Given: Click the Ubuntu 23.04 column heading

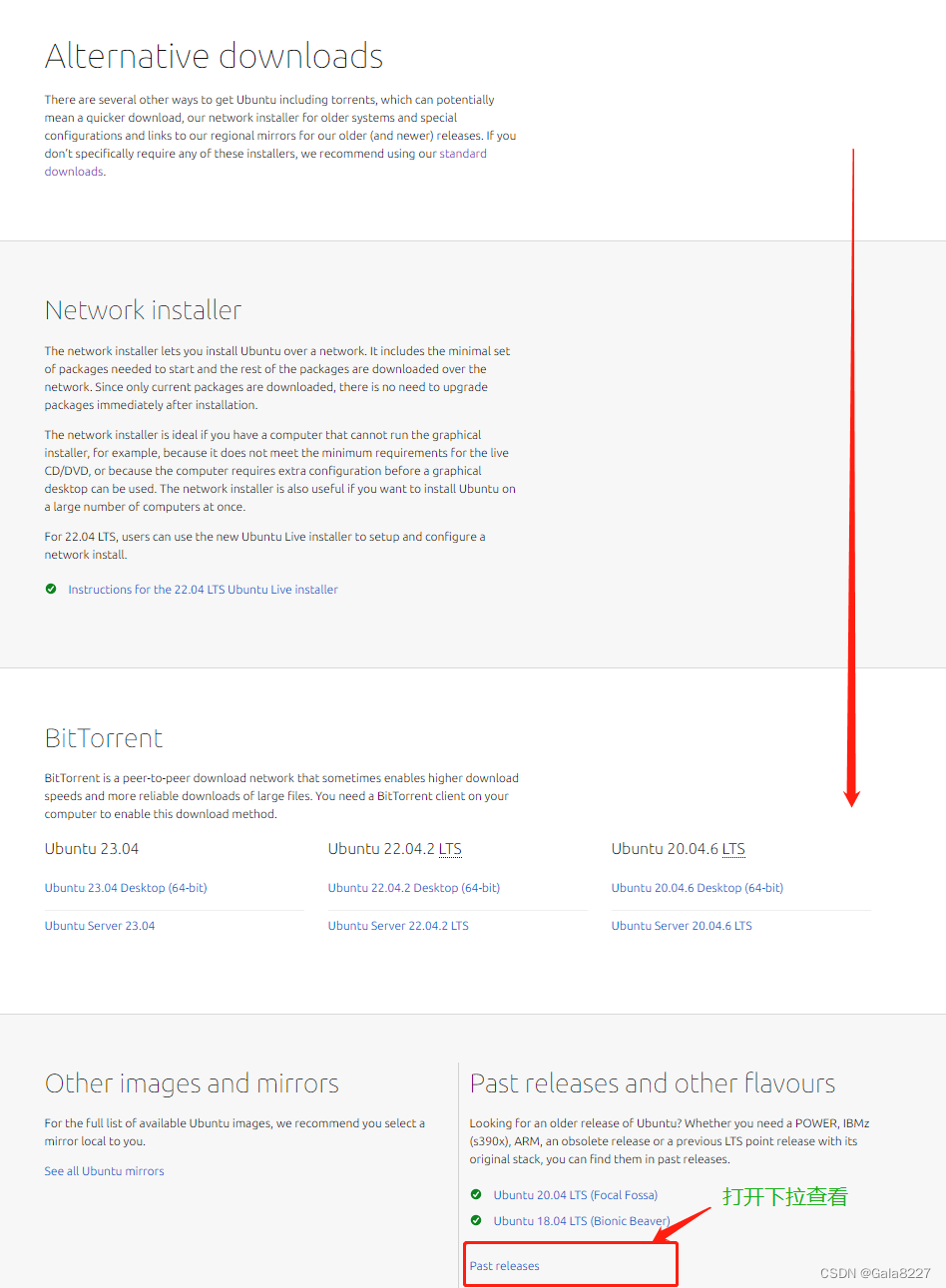Looking at the screenshot, I should [92, 849].
